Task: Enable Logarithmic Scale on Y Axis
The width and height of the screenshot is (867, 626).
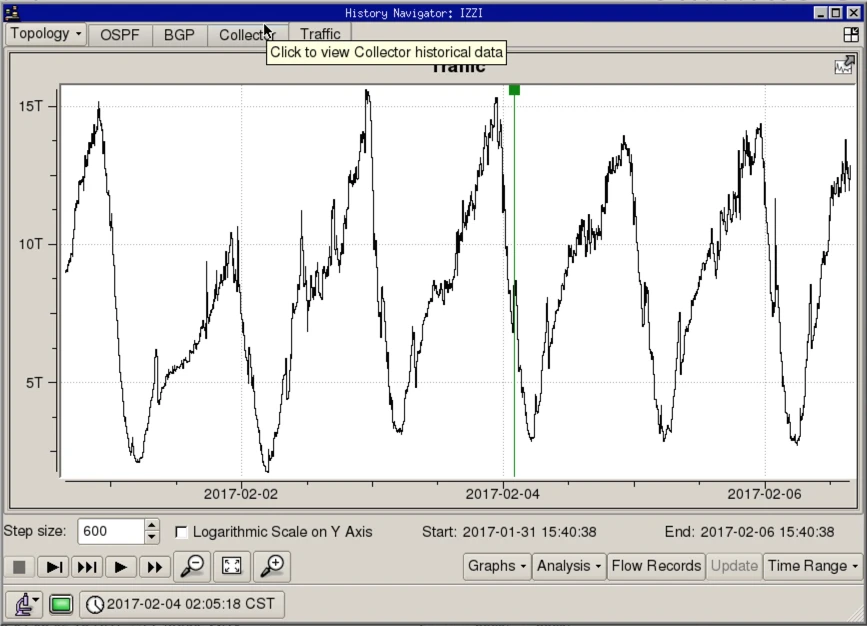Action: (x=181, y=532)
